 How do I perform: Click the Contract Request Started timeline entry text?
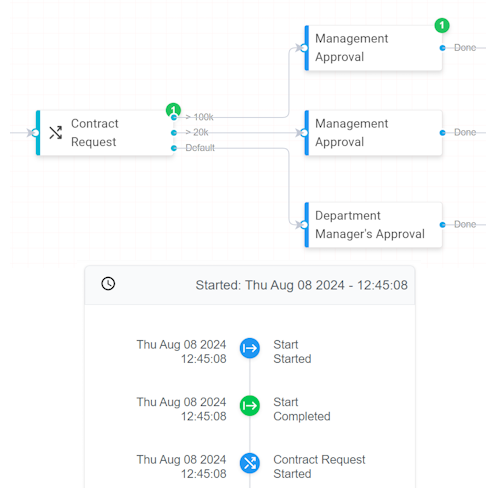(x=319, y=467)
